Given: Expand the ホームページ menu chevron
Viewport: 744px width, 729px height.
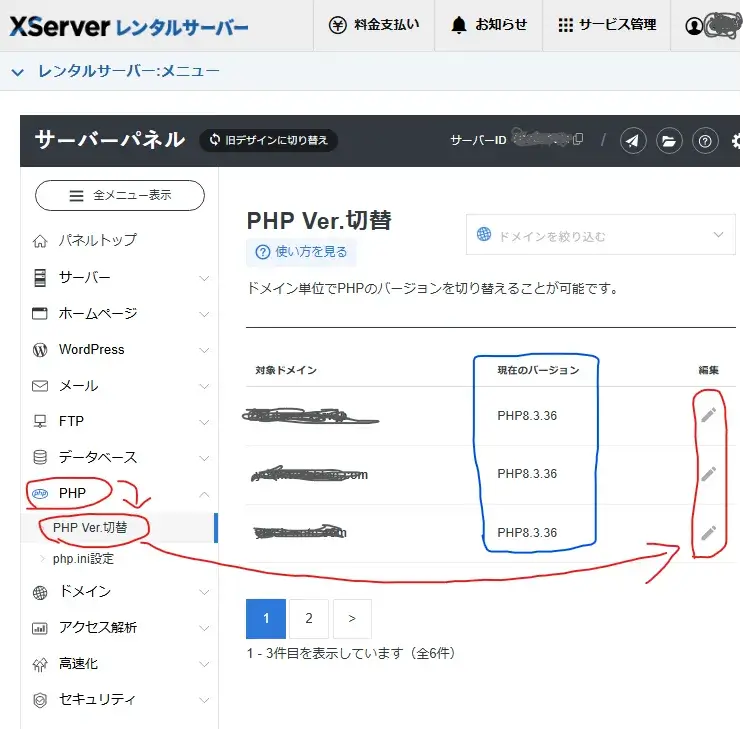Looking at the screenshot, I should click(x=204, y=314).
